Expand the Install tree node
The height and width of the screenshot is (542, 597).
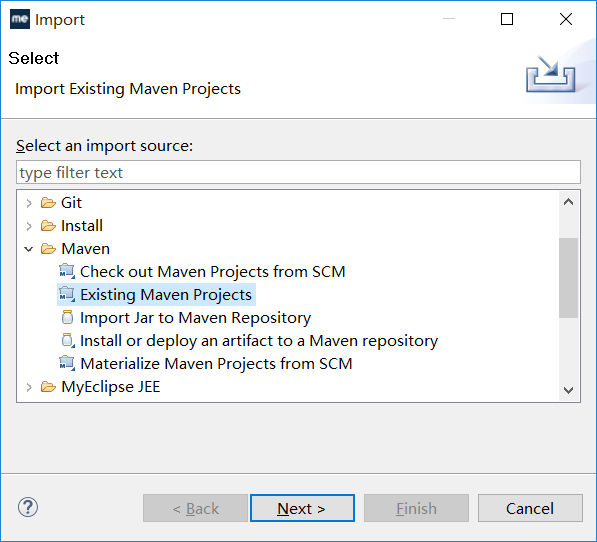(x=29, y=226)
